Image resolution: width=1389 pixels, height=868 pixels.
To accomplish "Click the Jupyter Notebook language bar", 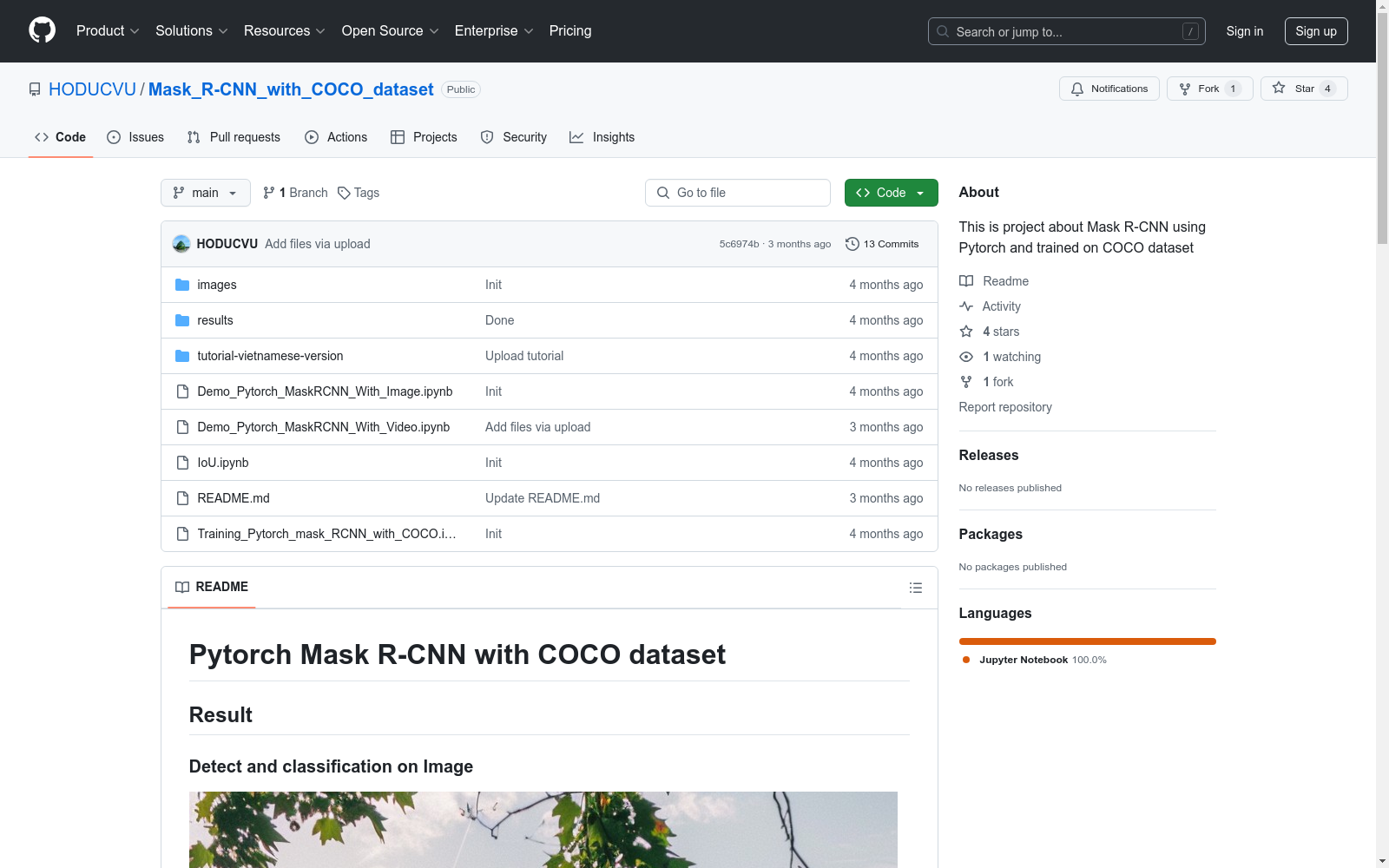I will click(1087, 641).
